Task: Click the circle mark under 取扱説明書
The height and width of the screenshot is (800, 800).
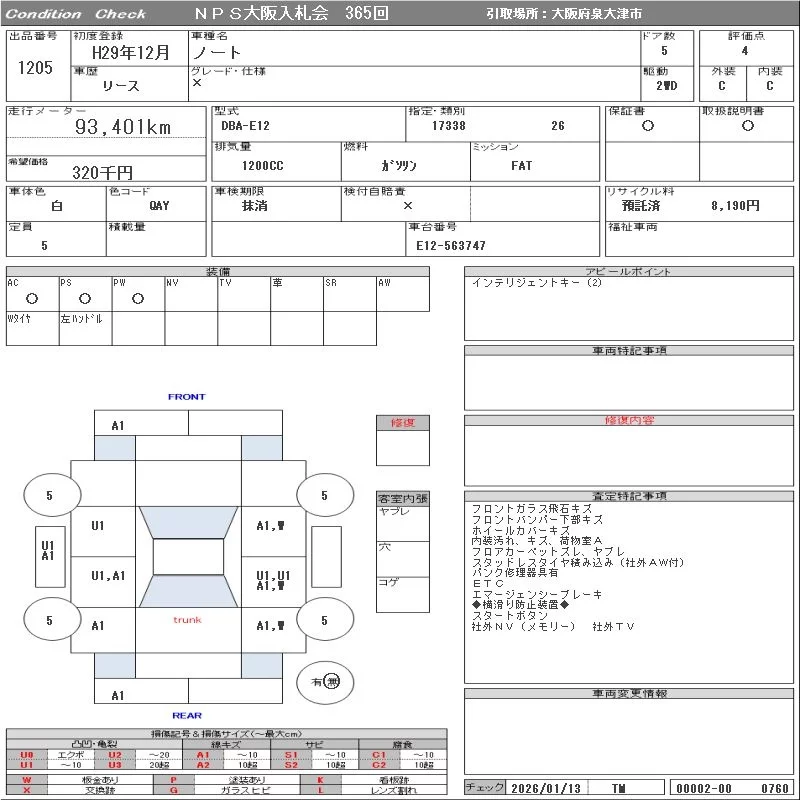Action: pos(747,126)
